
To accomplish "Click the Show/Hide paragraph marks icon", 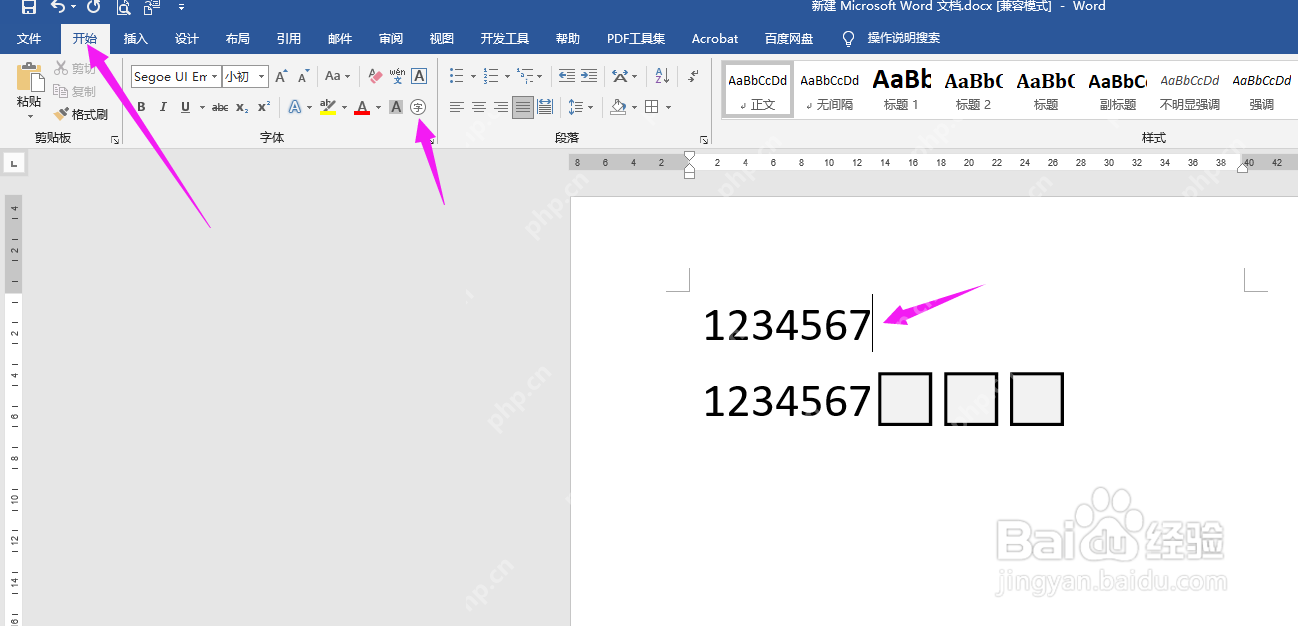I will coord(693,76).
